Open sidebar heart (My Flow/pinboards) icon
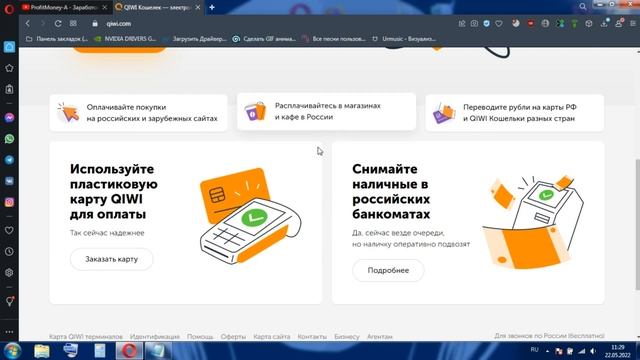640x360 pixels. (x=9, y=231)
